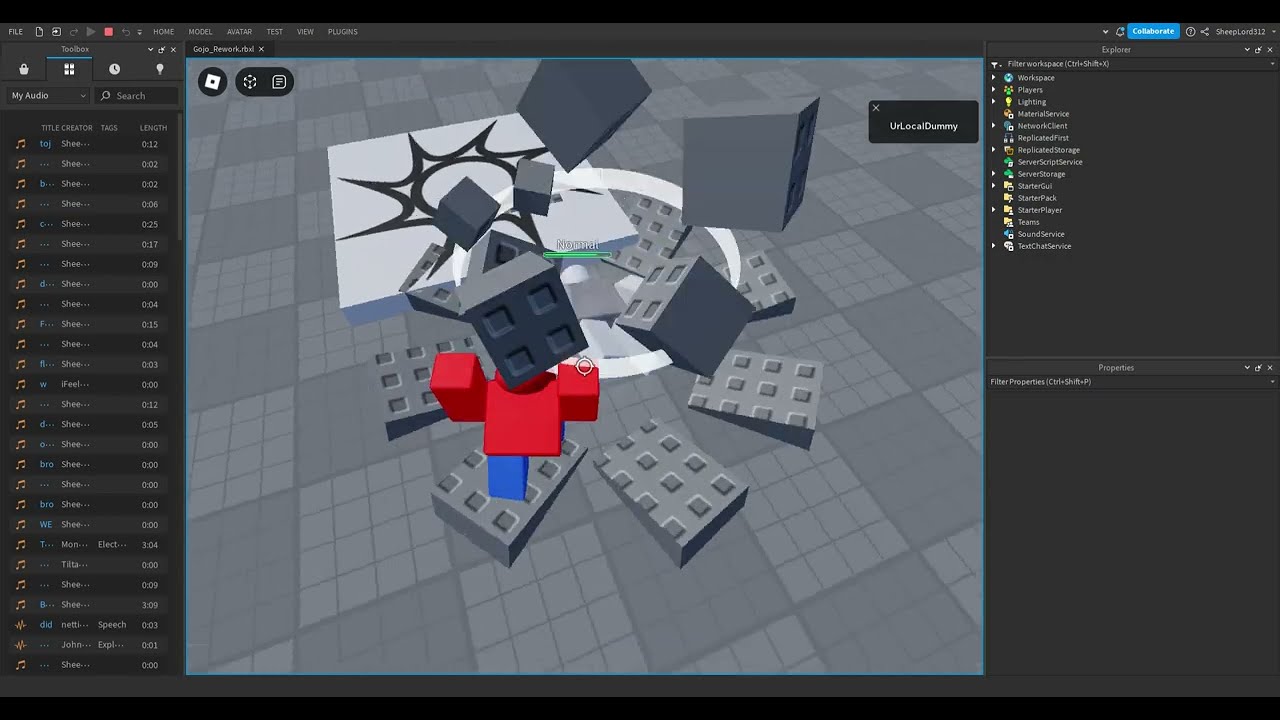Viewport: 1280px width, 720px height.
Task: Expand the ReplicatedStorage tree node
Action: pos(994,150)
